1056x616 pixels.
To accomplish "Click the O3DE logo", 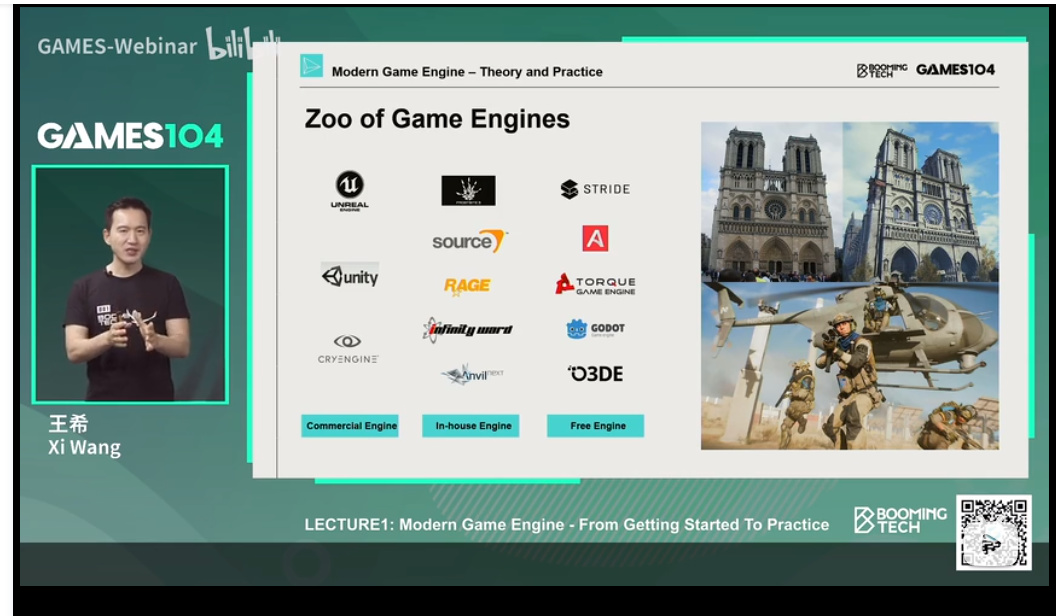I will click(x=595, y=374).
